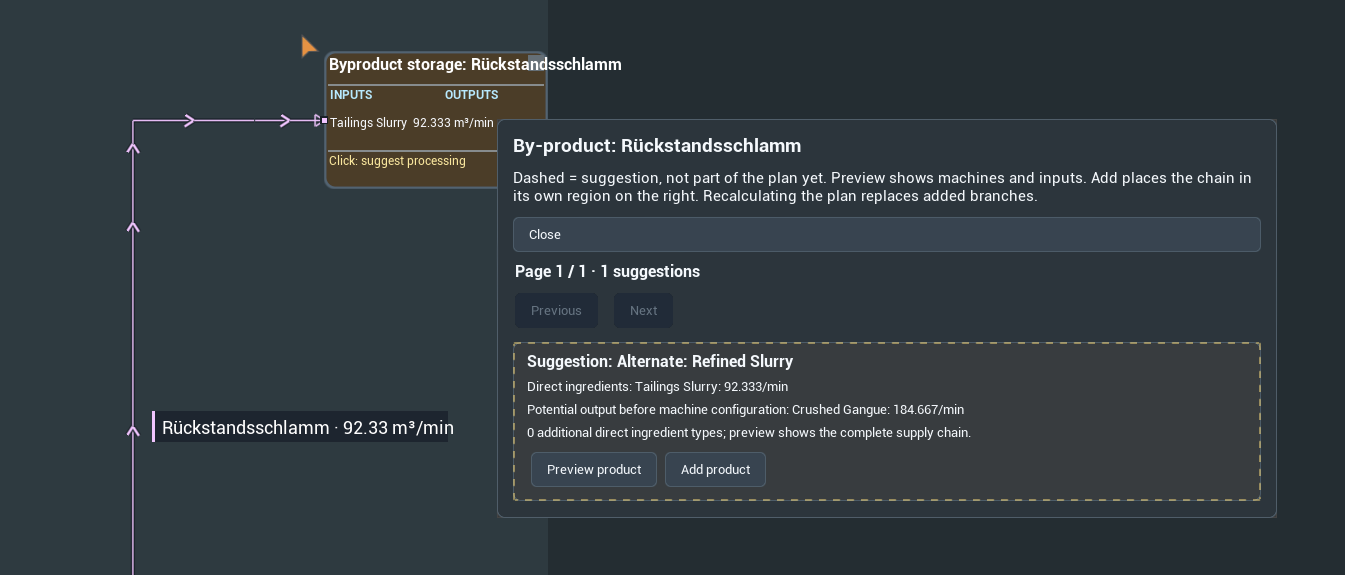
Task: Click the 'Dashed = suggestion' explanation paragraph
Action: click(x=882, y=187)
